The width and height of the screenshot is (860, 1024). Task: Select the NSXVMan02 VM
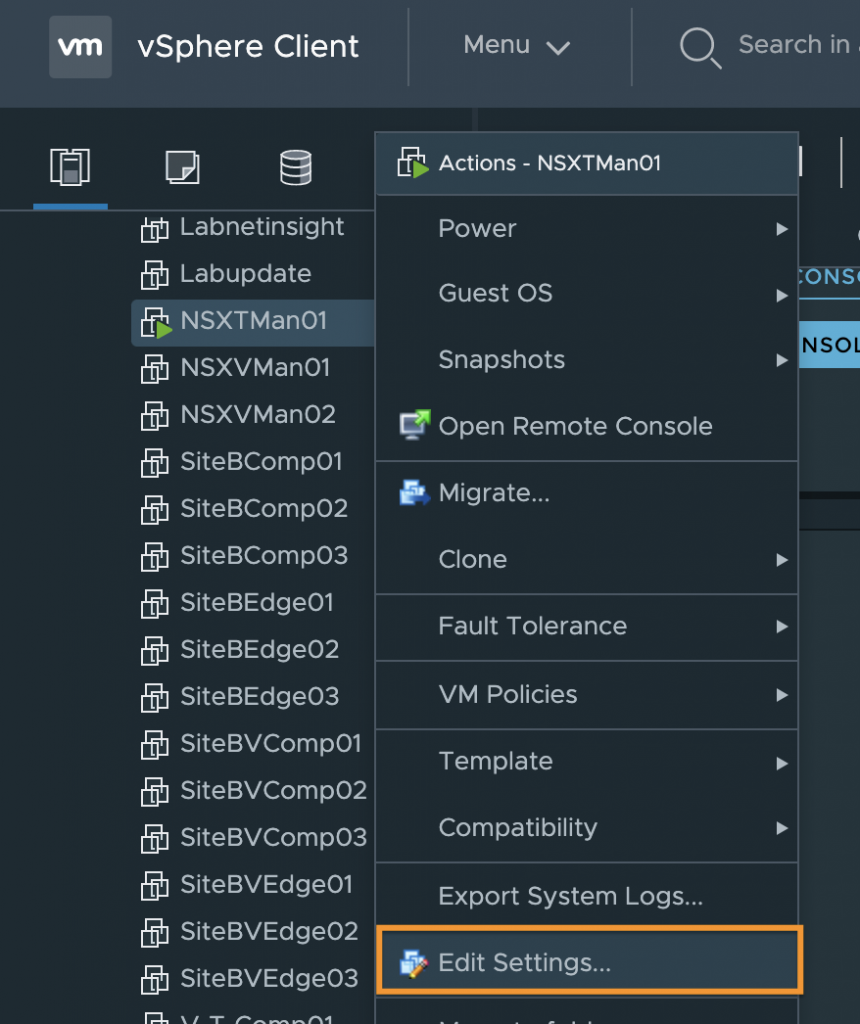[x=257, y=415]
